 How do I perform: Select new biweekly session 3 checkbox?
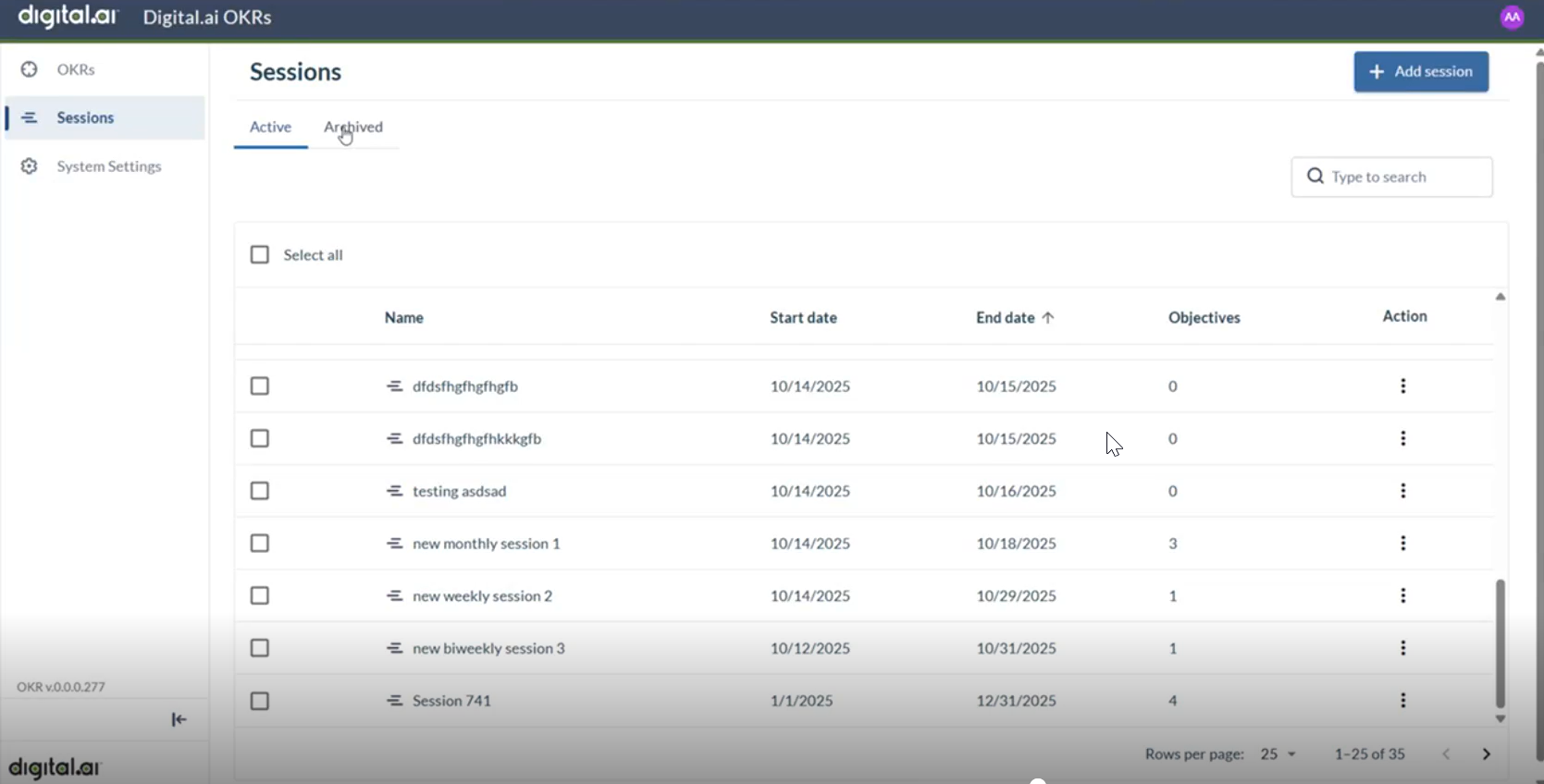[260, 648]
